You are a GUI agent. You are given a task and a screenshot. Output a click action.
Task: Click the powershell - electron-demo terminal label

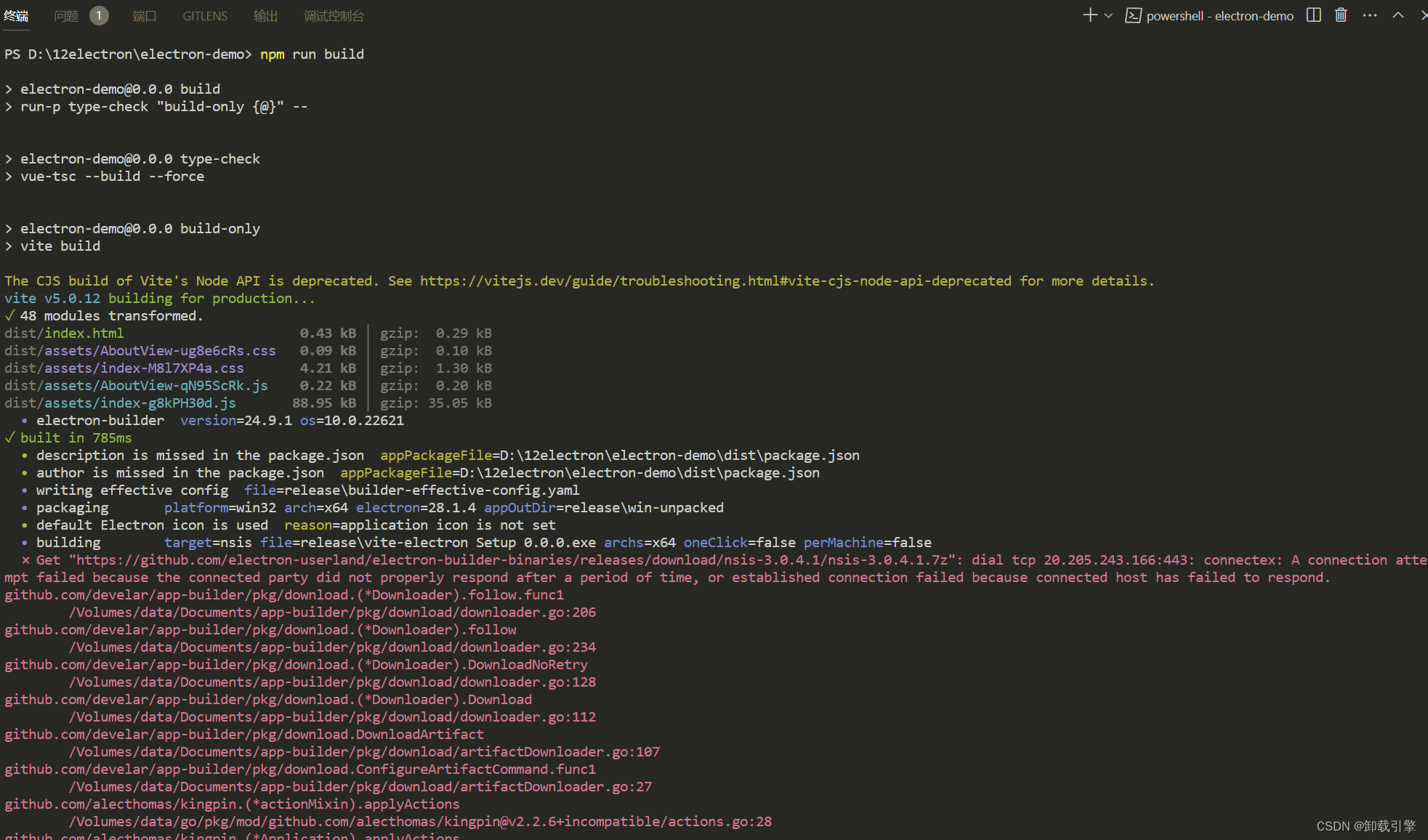tap(1219, 16)
